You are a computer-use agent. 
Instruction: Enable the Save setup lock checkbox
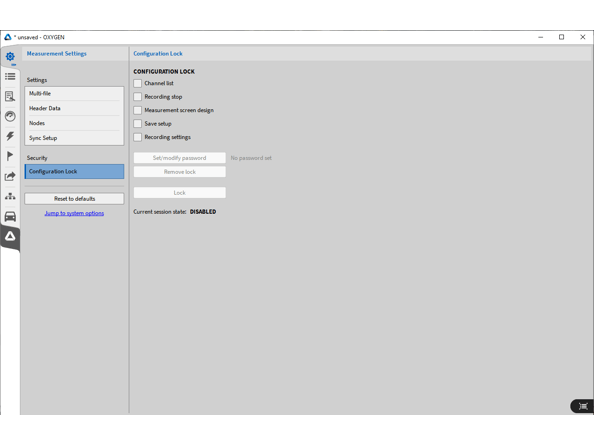(x=138, y=124)
